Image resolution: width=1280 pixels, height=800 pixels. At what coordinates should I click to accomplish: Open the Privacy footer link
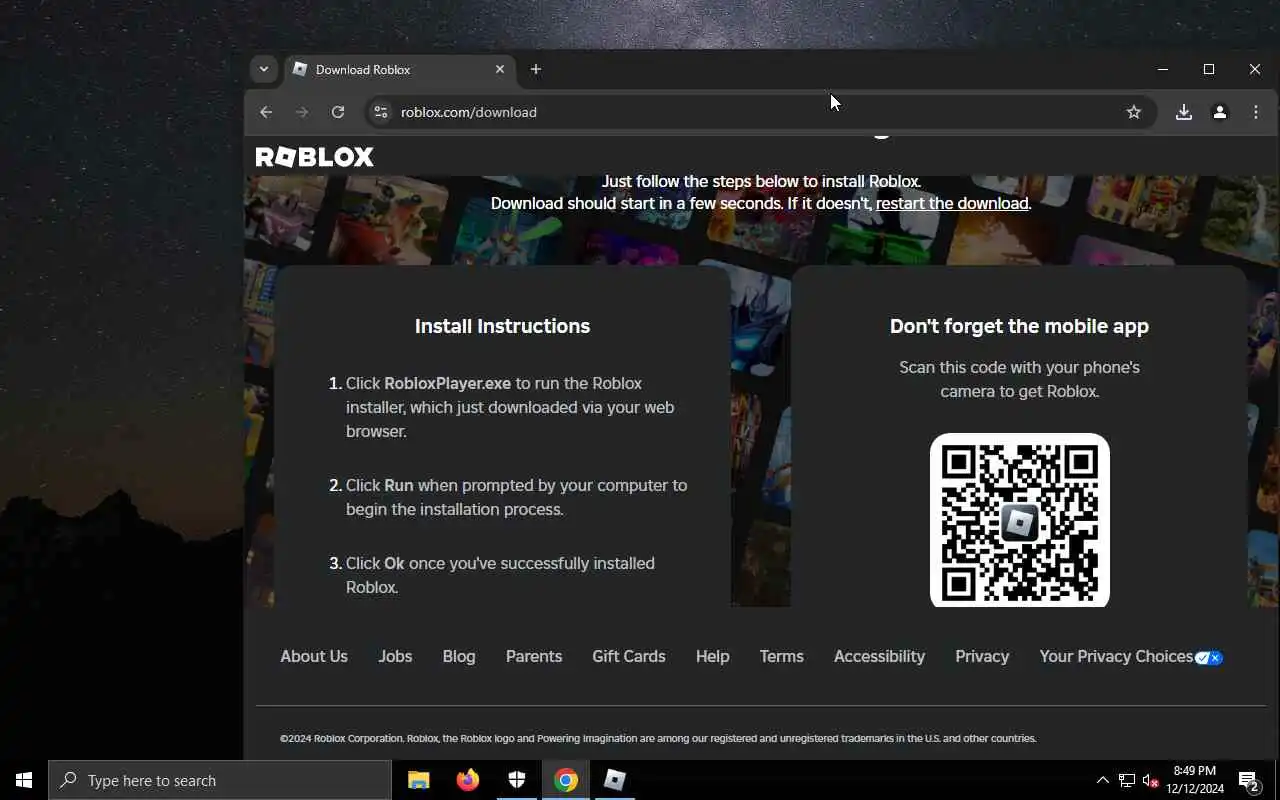(x=982, y=656)
